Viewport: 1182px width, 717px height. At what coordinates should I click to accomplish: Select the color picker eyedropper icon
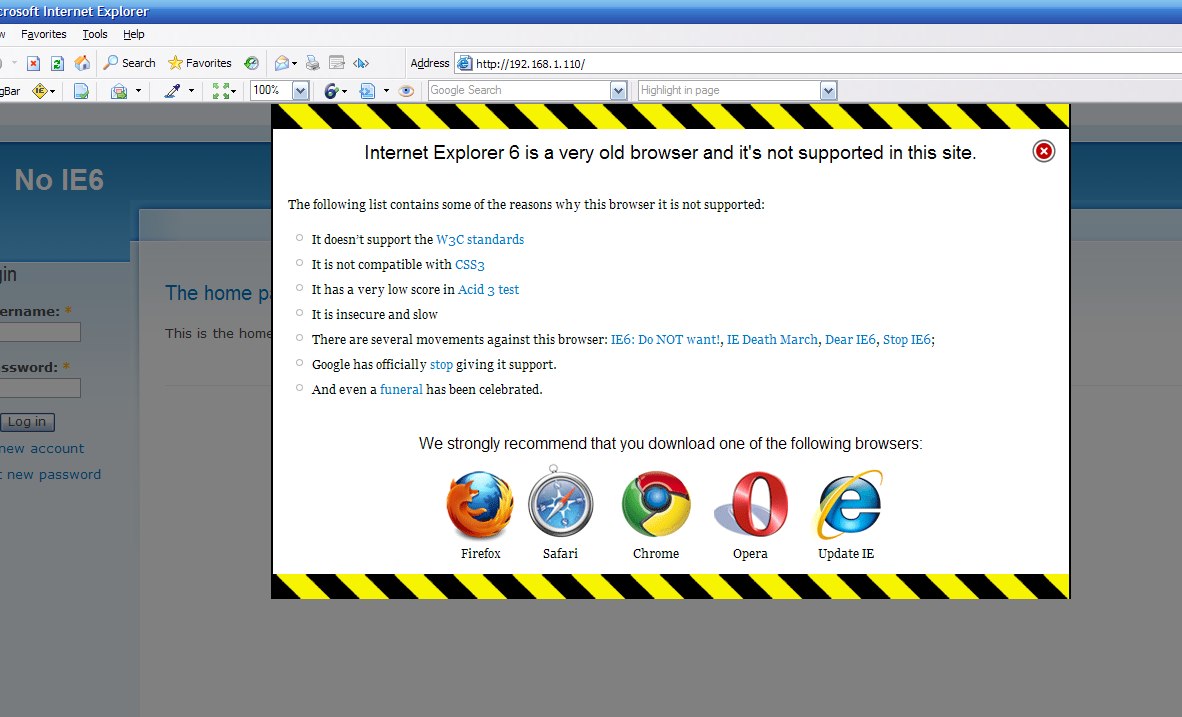(173, 91)
